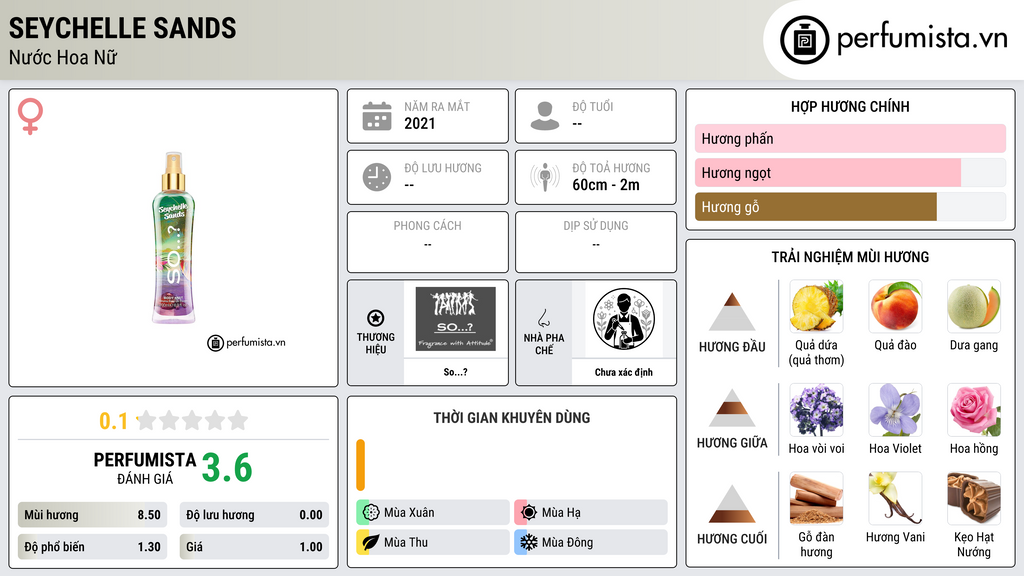
Task: Click the Hương giữa pyramid icon
Action: coord(732,408)
